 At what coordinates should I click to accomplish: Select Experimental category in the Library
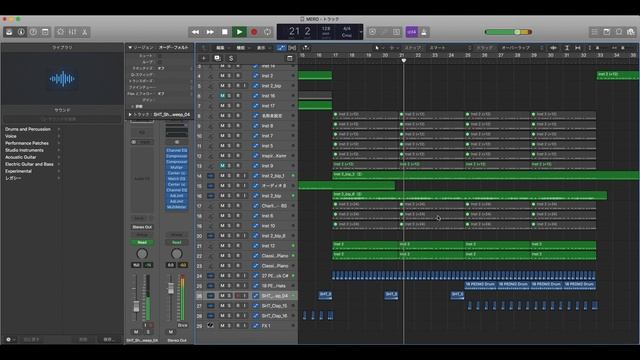coord(18,171)
